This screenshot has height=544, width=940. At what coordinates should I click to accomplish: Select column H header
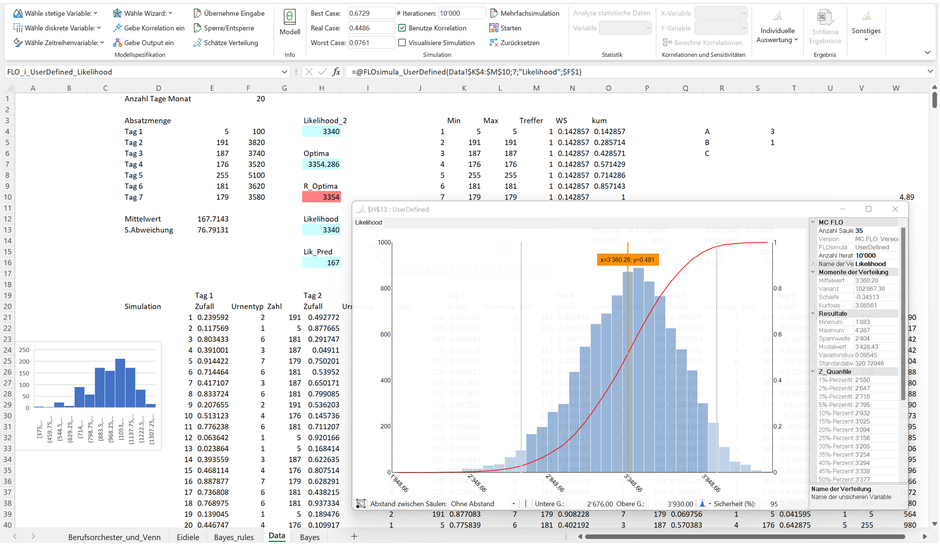tap(322, 88)
